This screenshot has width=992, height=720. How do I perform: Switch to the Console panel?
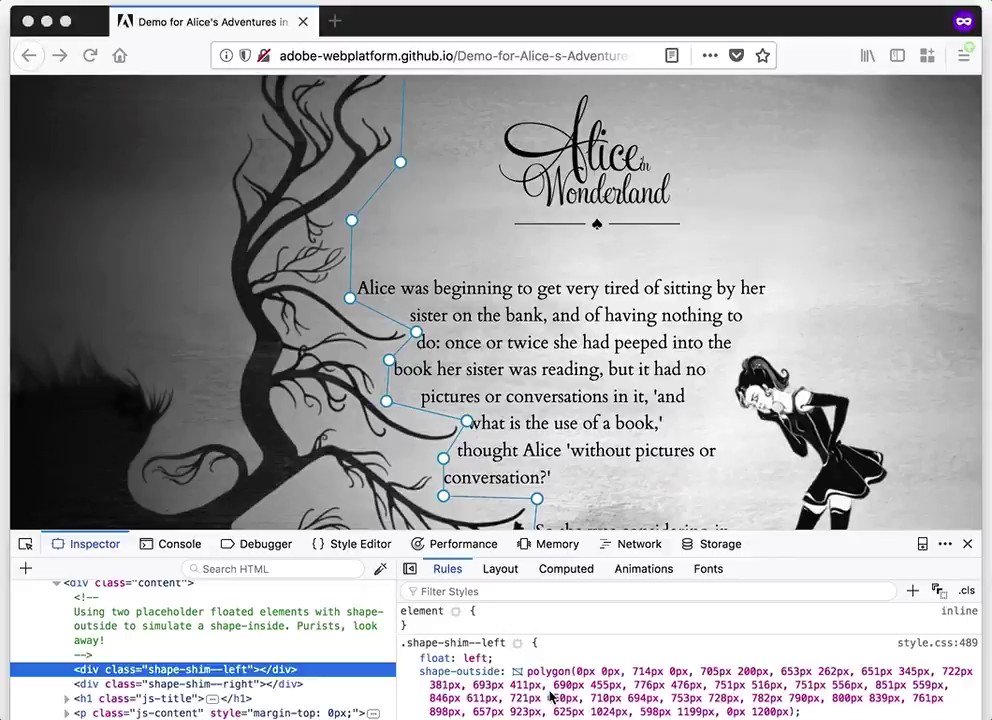pyautogui.click(x=170, y=544)
